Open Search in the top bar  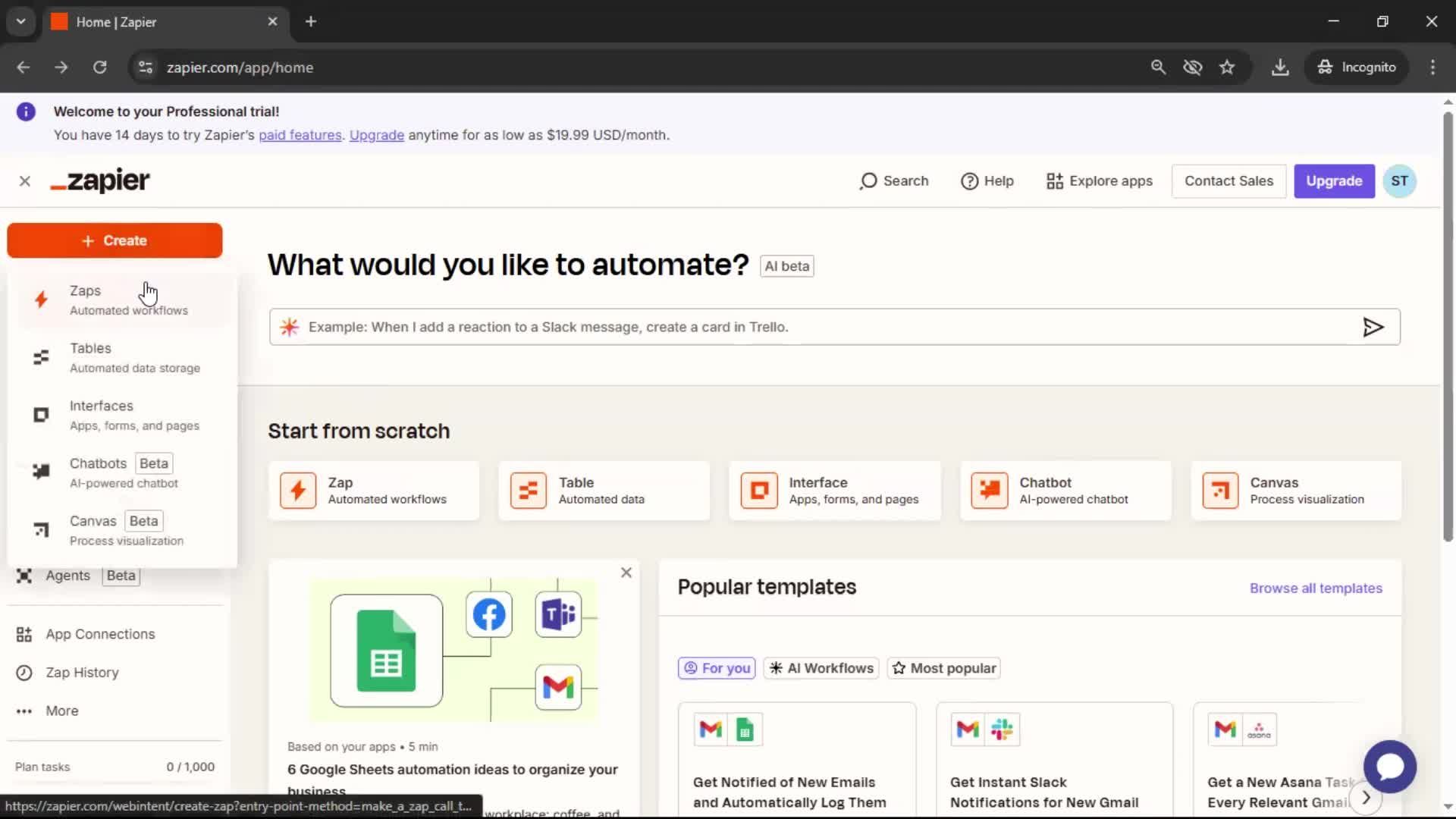pos(893,181)
